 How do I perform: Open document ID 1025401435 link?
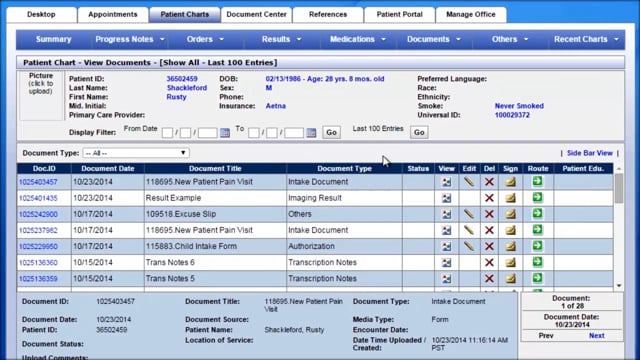pos(38,198)
